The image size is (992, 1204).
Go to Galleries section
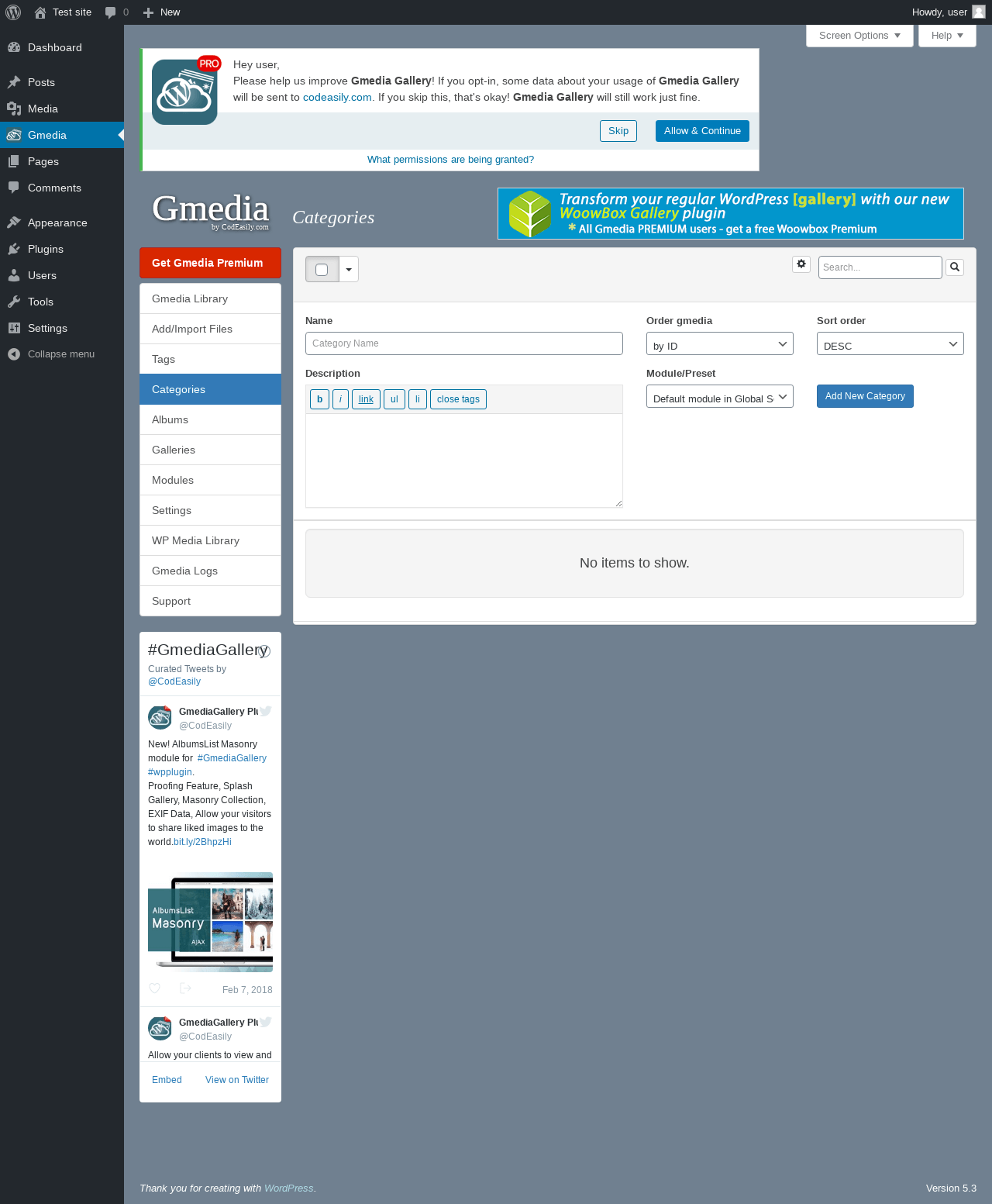click(x=210, y=450)
